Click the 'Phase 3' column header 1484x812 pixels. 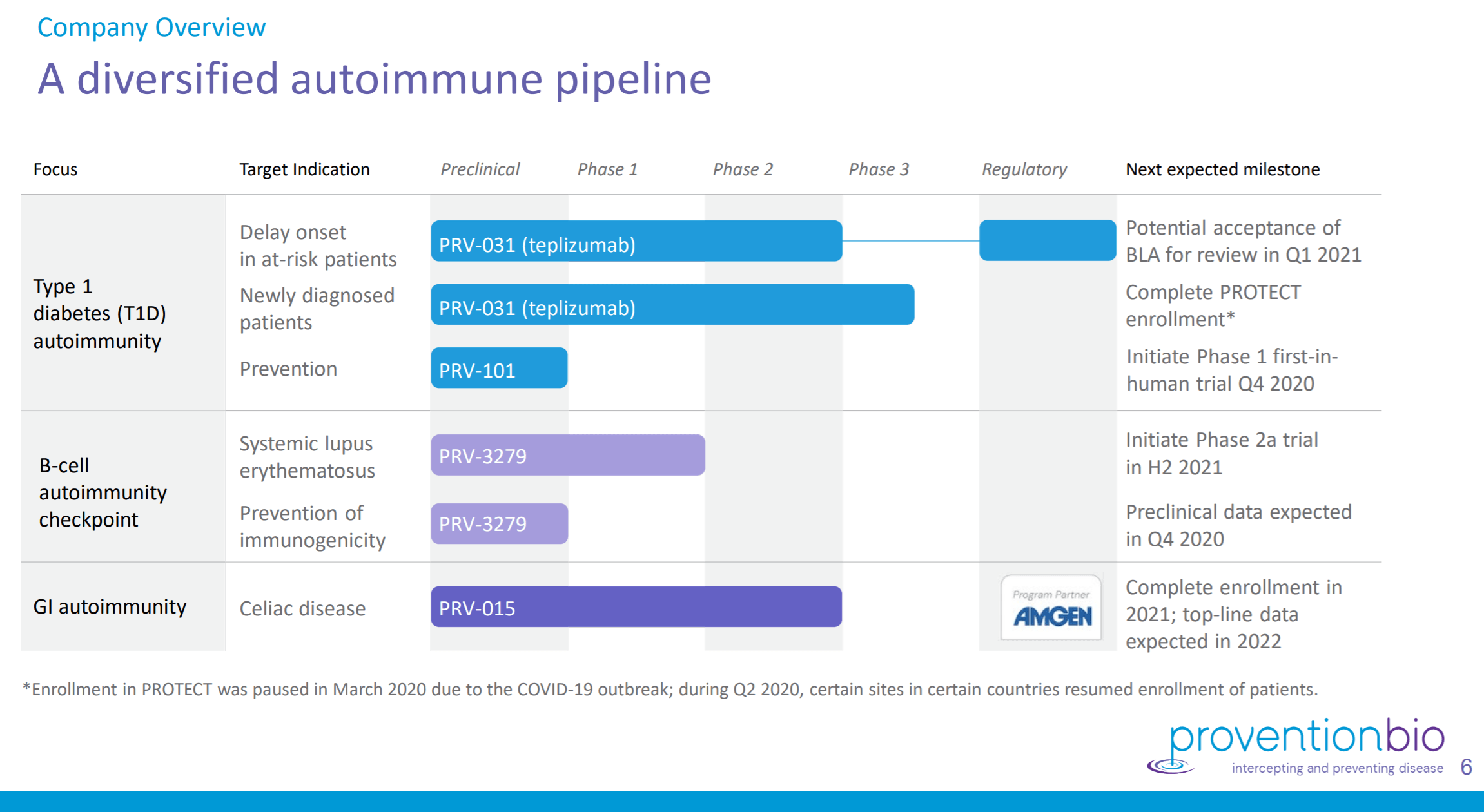(879, 169)
